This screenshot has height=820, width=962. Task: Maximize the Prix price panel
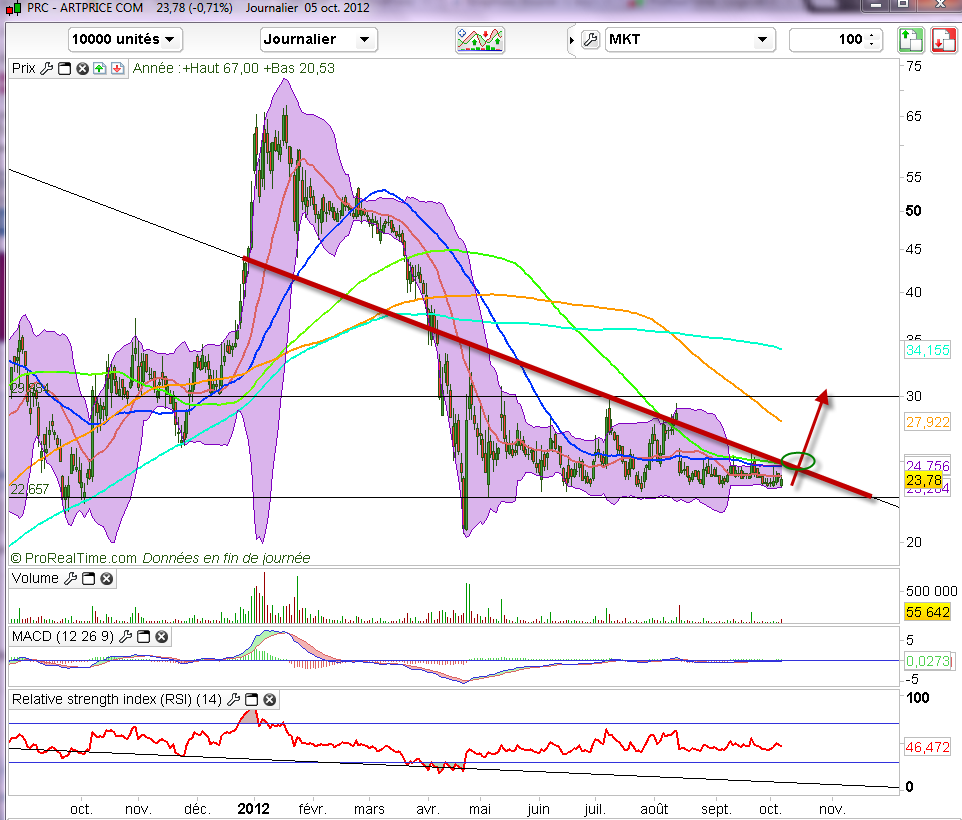65,69
